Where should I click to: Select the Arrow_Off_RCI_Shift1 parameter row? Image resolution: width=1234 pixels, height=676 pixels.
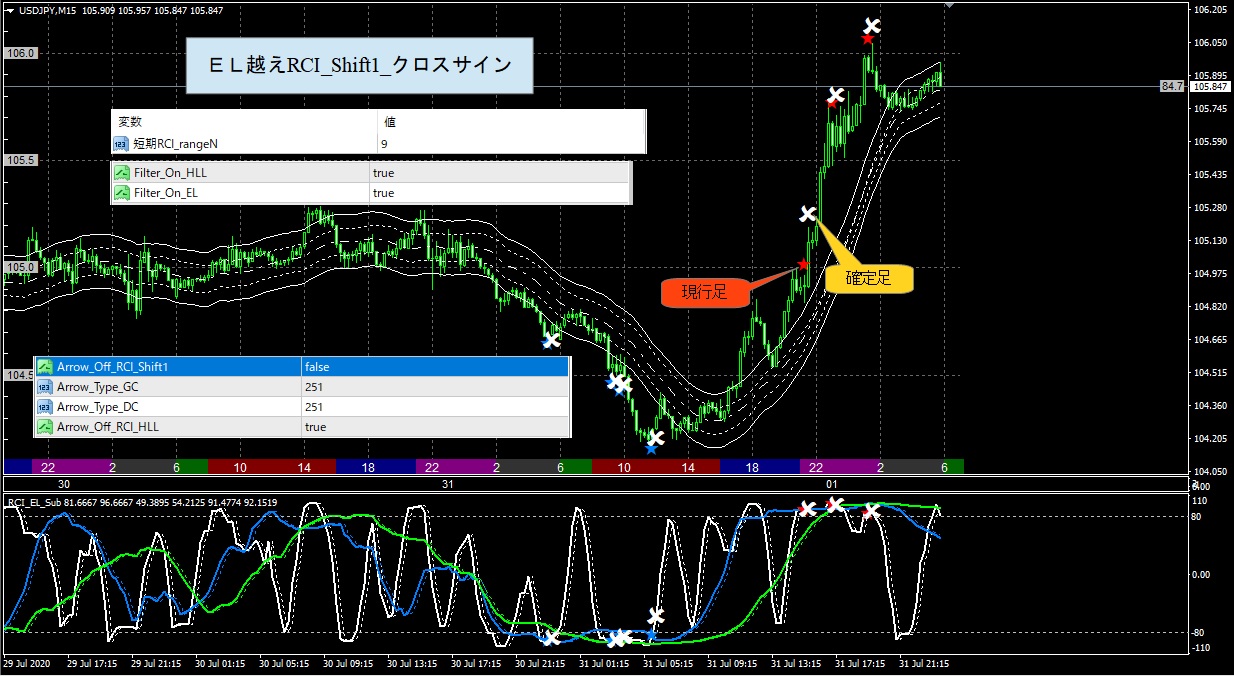[302, 367]
